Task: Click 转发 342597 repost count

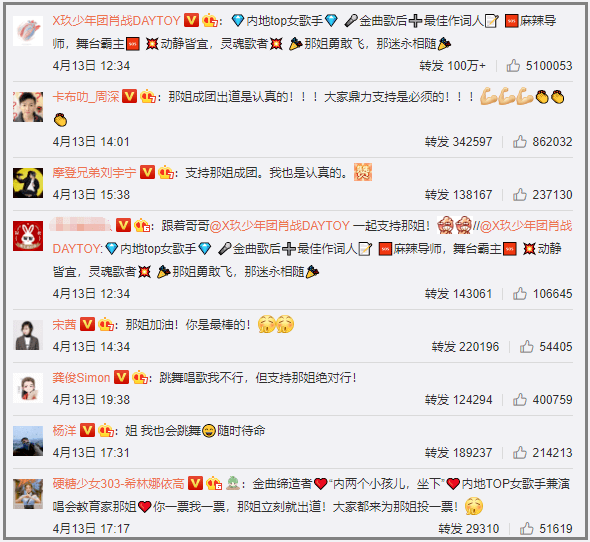Action: point(458,142)
